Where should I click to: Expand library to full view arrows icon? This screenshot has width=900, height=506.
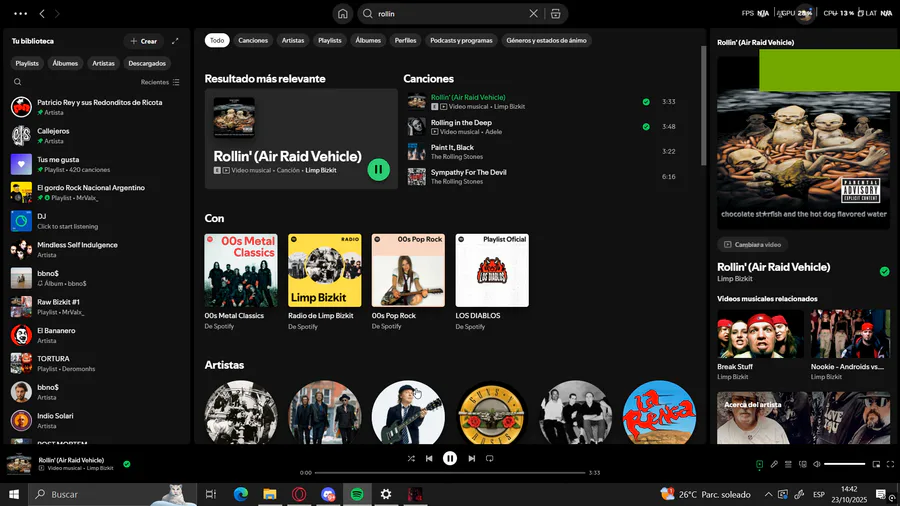pos(175,41)
